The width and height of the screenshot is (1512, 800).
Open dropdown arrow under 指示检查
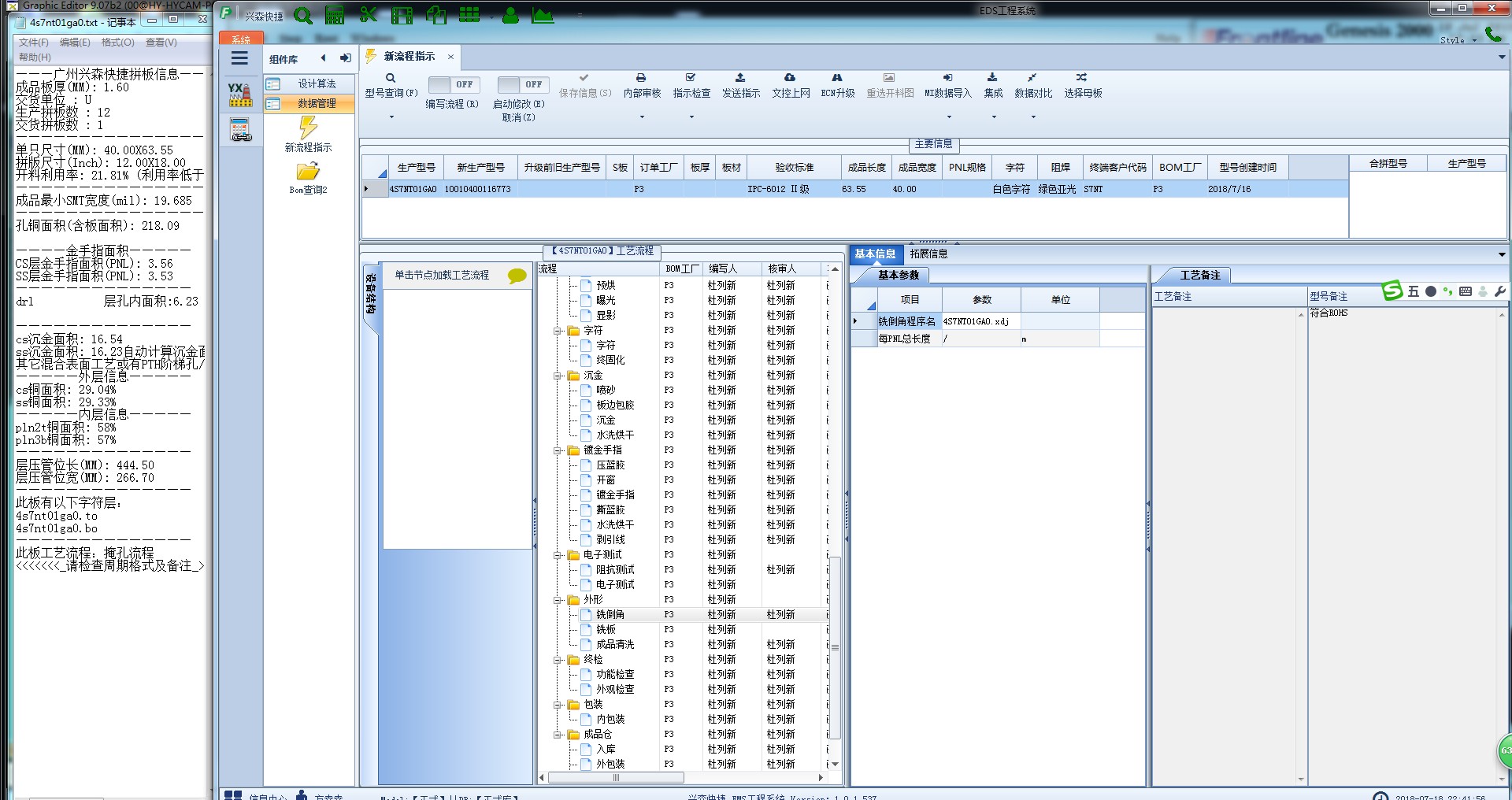(x=691, y=117)
